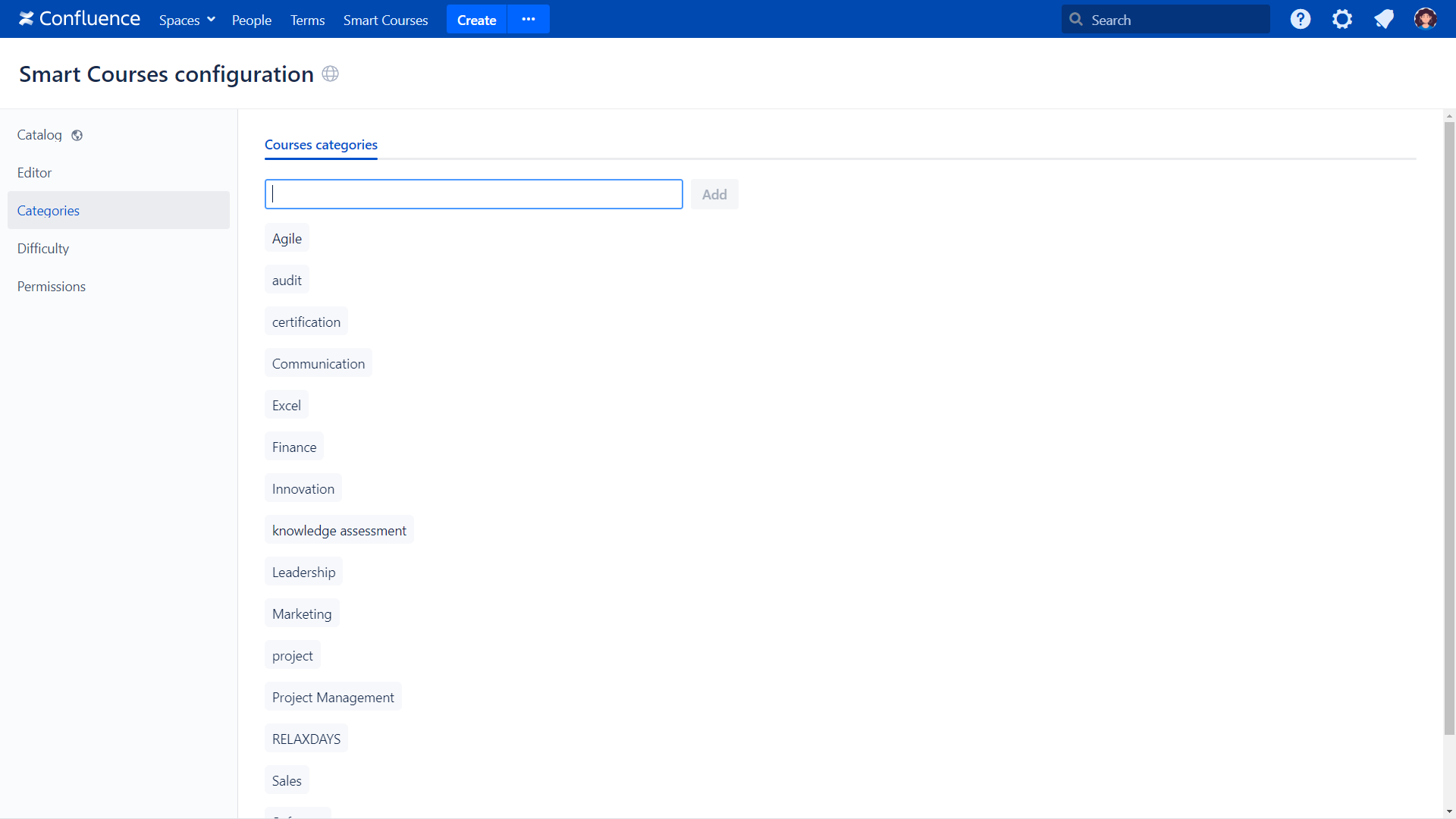Screen dimensions: 1456x819
Task: Open the People page
Action: click(251, 20)
